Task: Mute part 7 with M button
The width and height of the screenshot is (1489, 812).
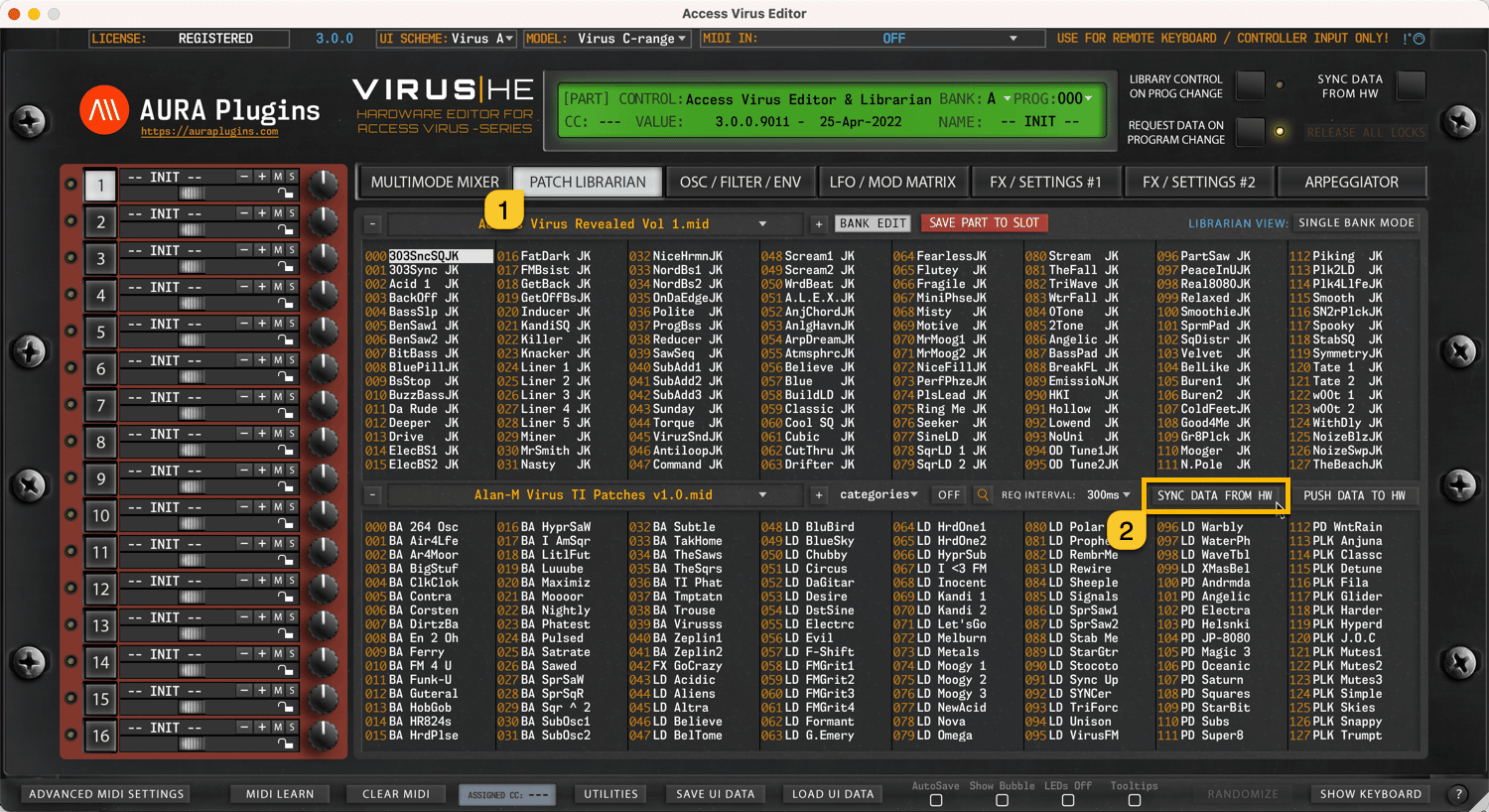Action: point(278,396)
